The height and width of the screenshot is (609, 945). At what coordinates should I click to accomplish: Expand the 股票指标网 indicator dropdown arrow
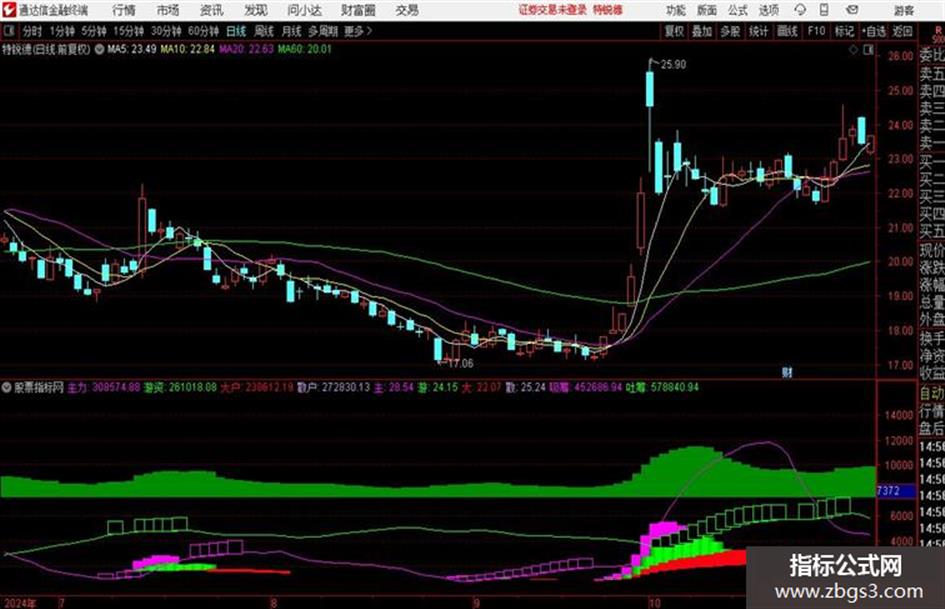pos(7,387)
